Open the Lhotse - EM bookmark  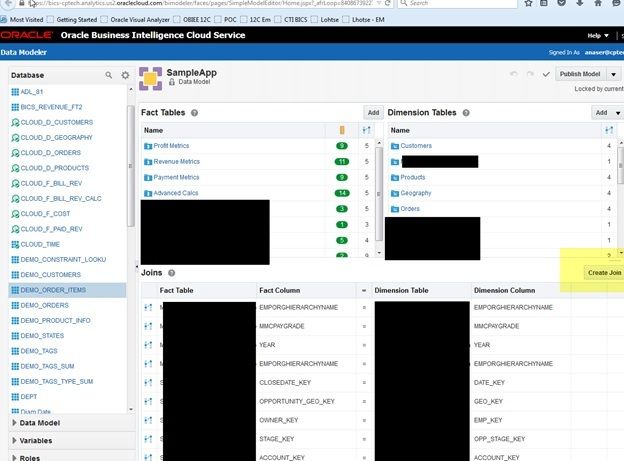(x=364, y=20)
